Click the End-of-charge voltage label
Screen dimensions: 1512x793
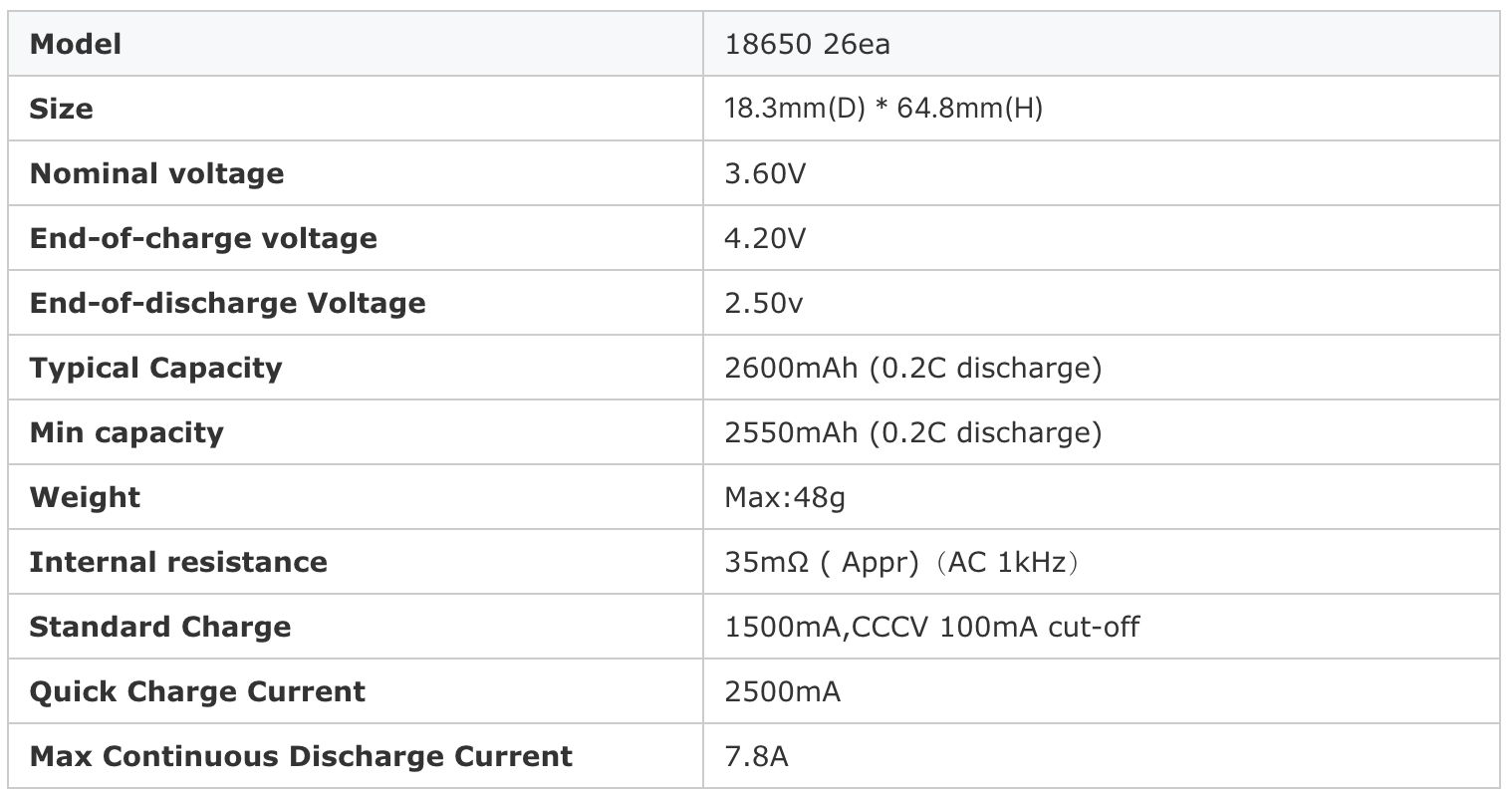(203, 238)
